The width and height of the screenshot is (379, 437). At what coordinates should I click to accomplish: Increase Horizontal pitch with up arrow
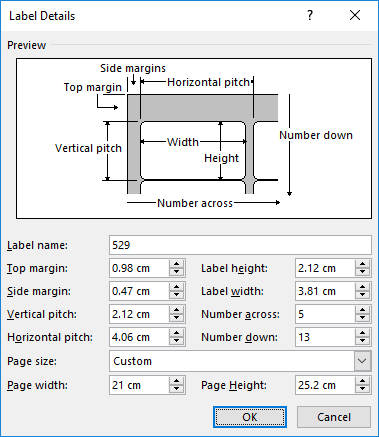click(176, 333)
